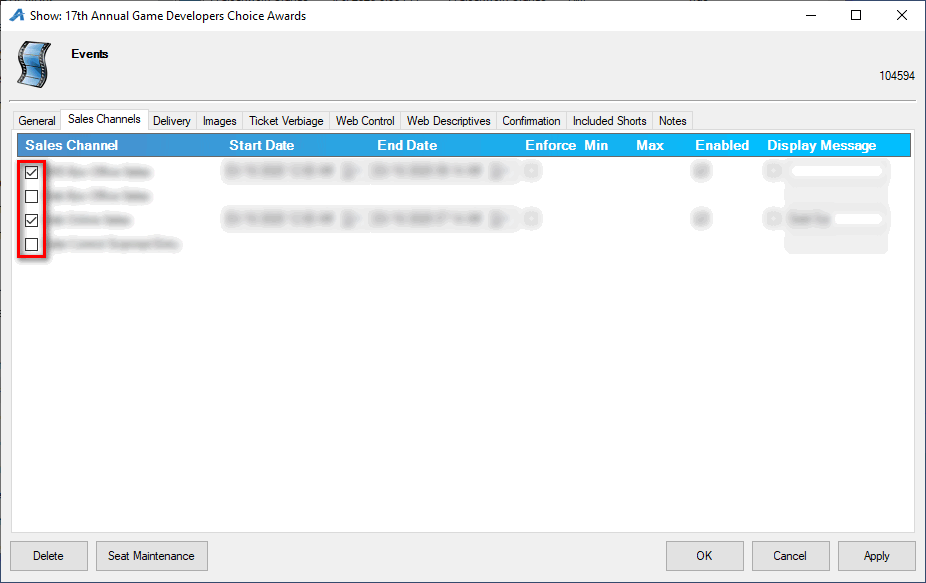Click the bold Events heading
The height and width of the screenshot is (583, 926).
tap(90, 54)
